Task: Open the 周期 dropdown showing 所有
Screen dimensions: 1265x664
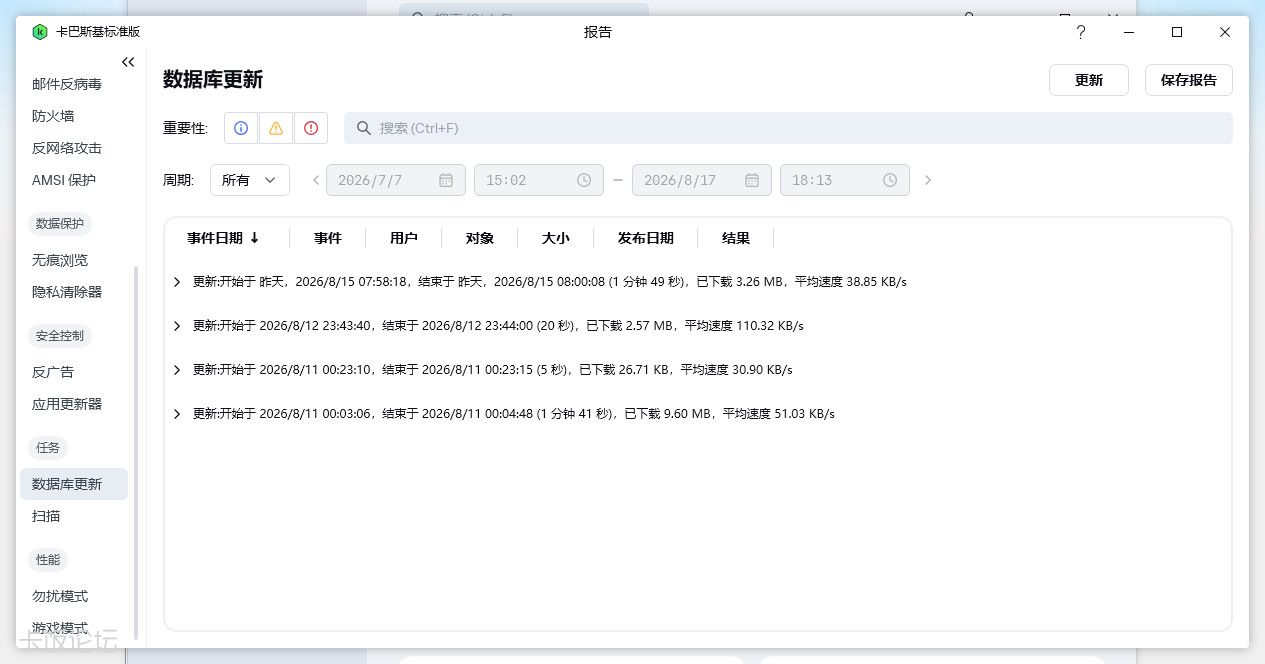Action: pos(250,180)
